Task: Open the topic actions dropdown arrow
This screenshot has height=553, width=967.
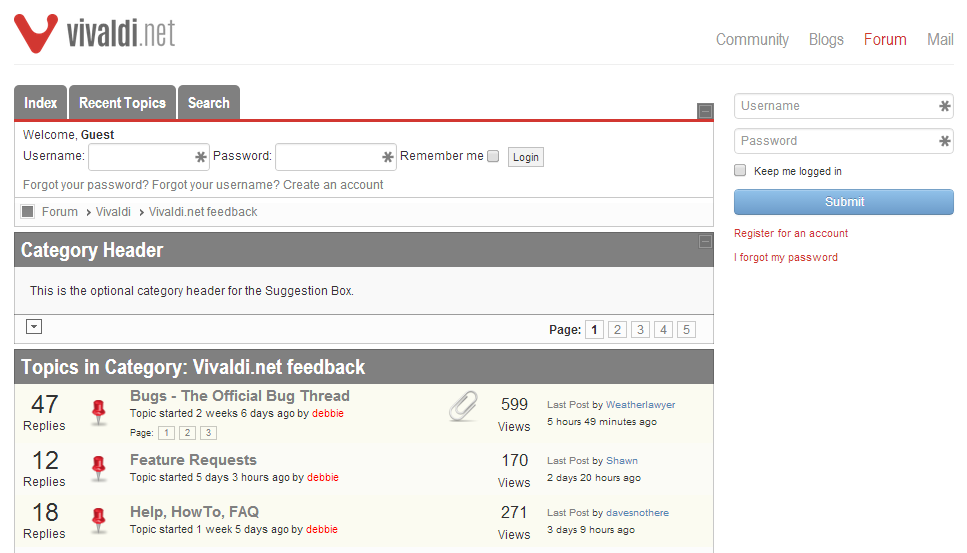Action: tap(34, 327)
